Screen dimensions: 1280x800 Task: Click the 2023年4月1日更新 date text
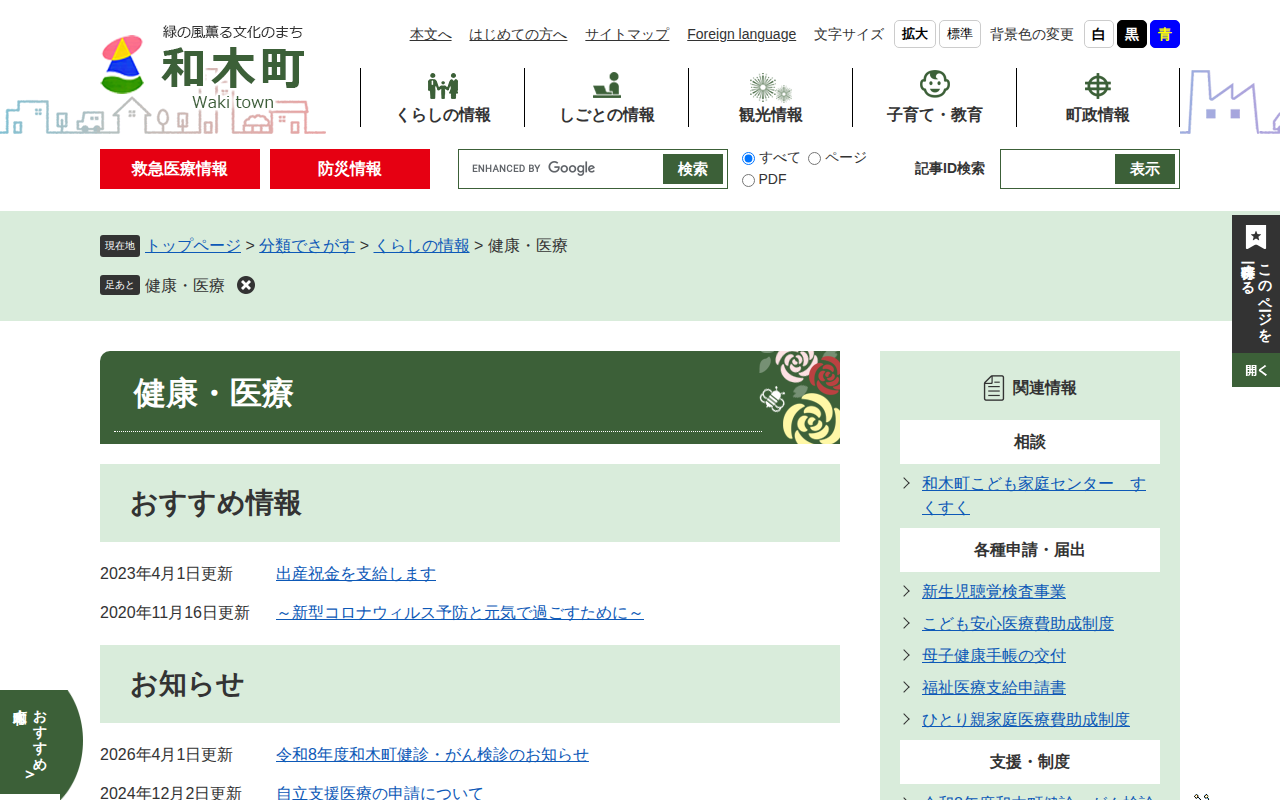(166, 574)
